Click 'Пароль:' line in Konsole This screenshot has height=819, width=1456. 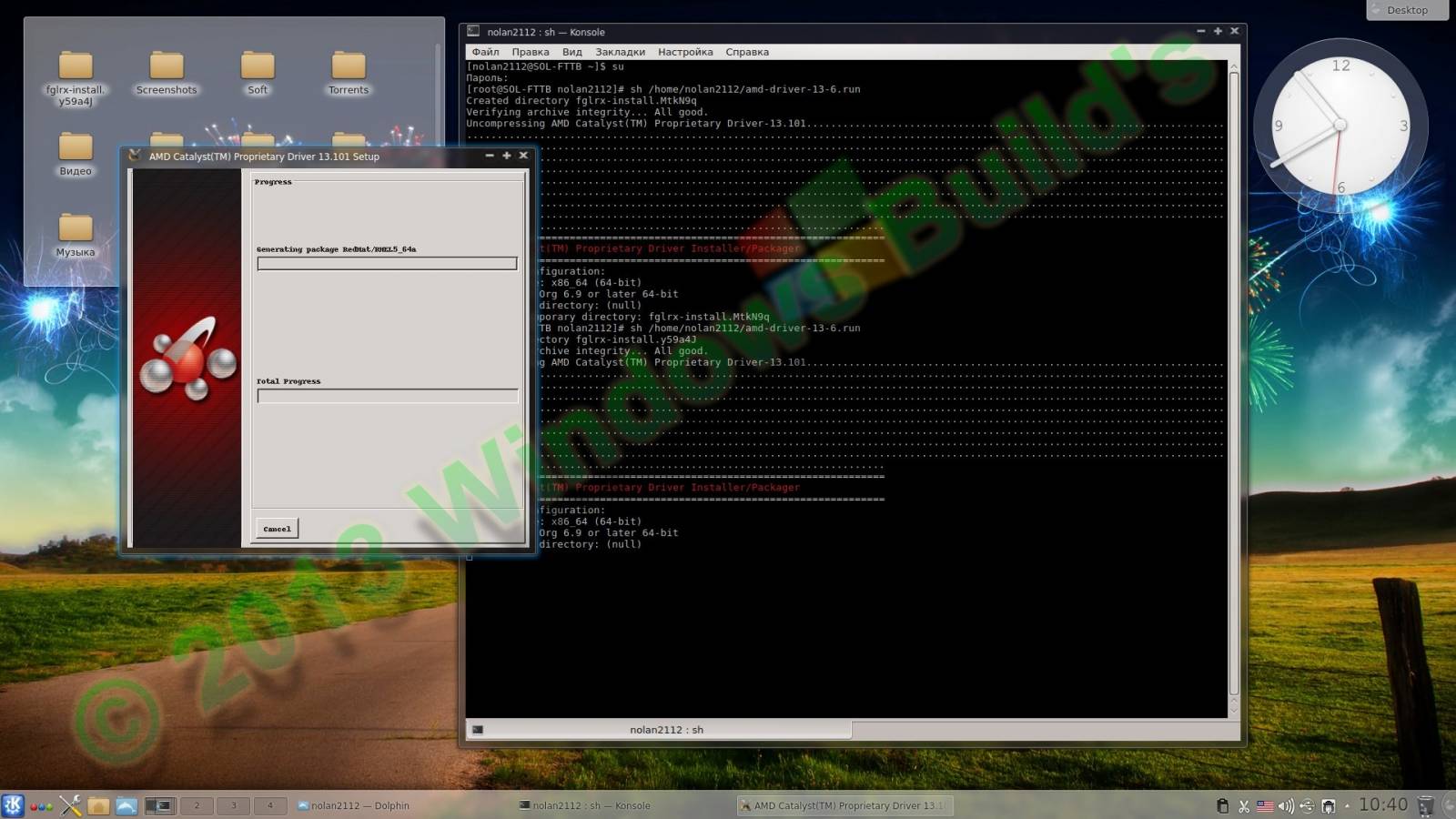[487, 78]
